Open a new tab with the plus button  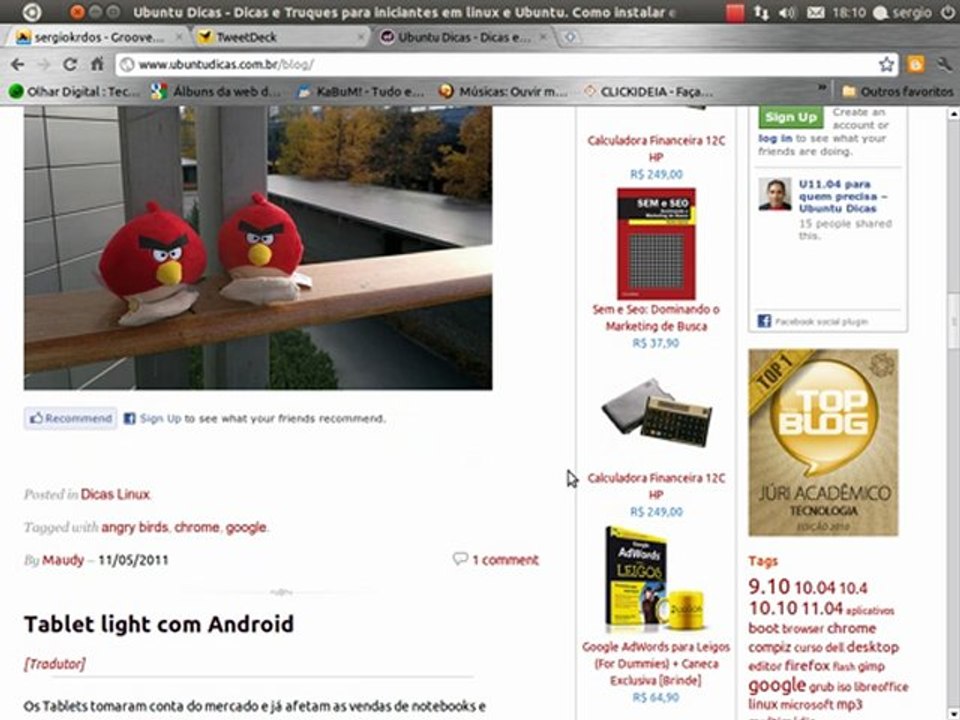click(x=569, y=37)
